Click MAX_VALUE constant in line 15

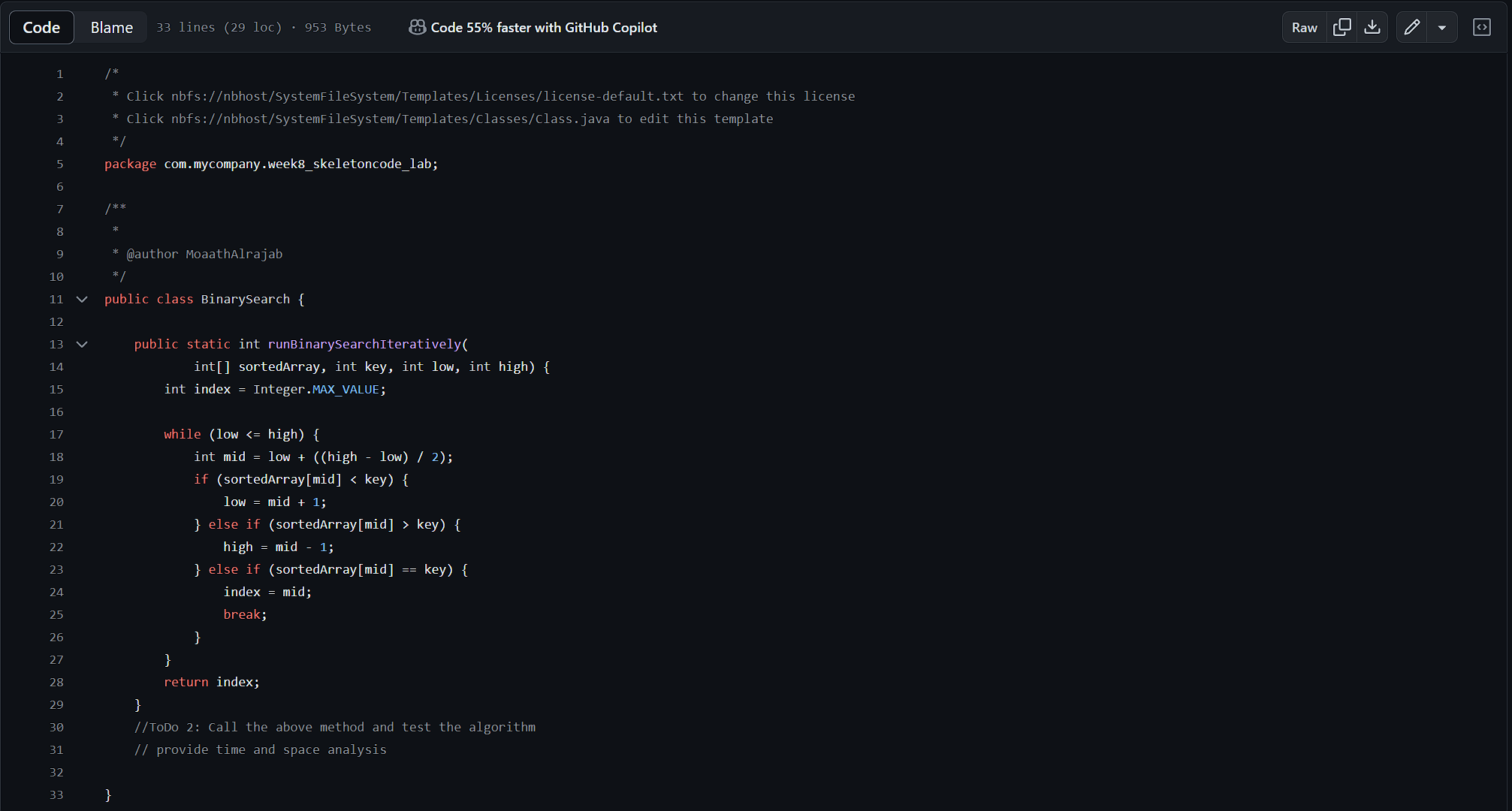346,389
